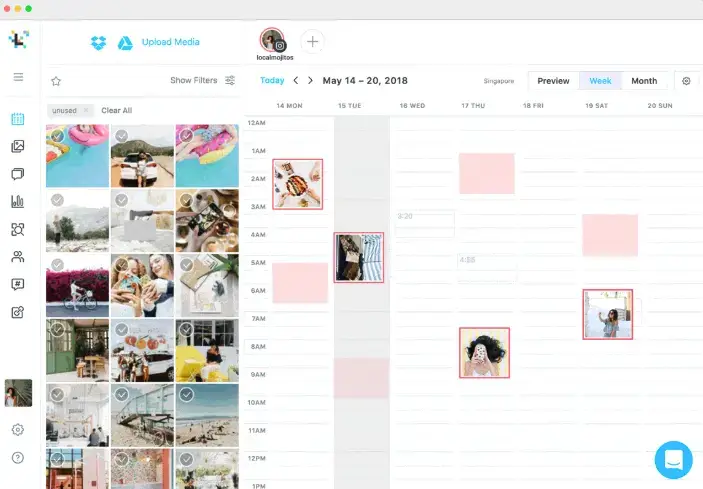Switch to the Month view tab
This screenshot has width=703, height=489.
(644, 81)
